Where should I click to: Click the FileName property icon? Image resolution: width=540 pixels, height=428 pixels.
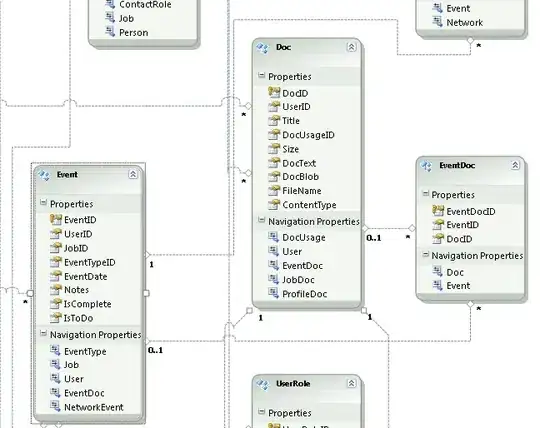[x=274, y=190]
